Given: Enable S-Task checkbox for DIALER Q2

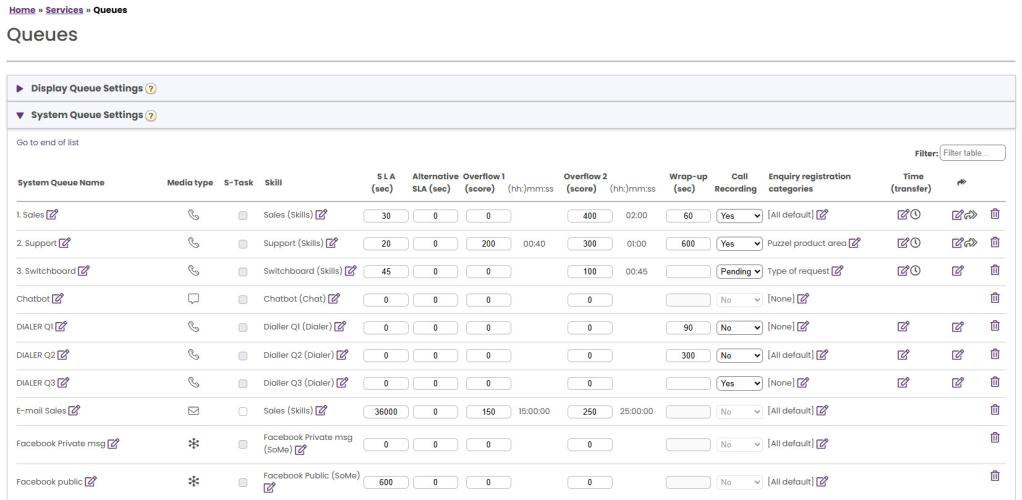Looking at the screenshot, I should click(x=243, y=354).
